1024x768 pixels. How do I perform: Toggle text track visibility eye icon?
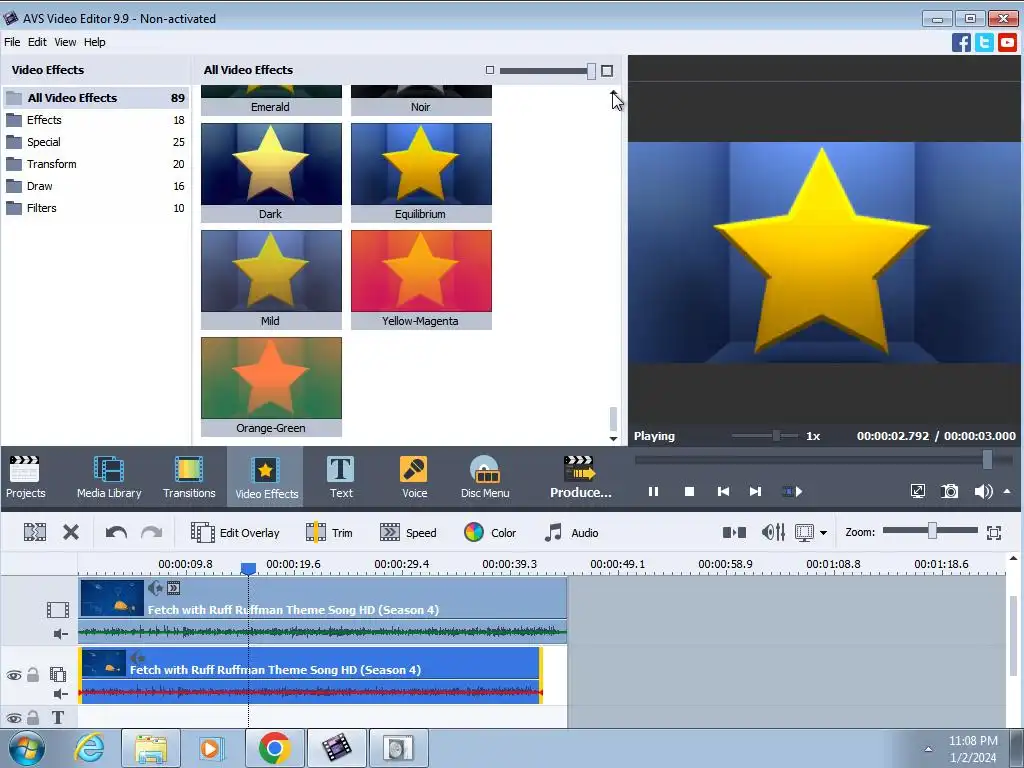(14, 718)
